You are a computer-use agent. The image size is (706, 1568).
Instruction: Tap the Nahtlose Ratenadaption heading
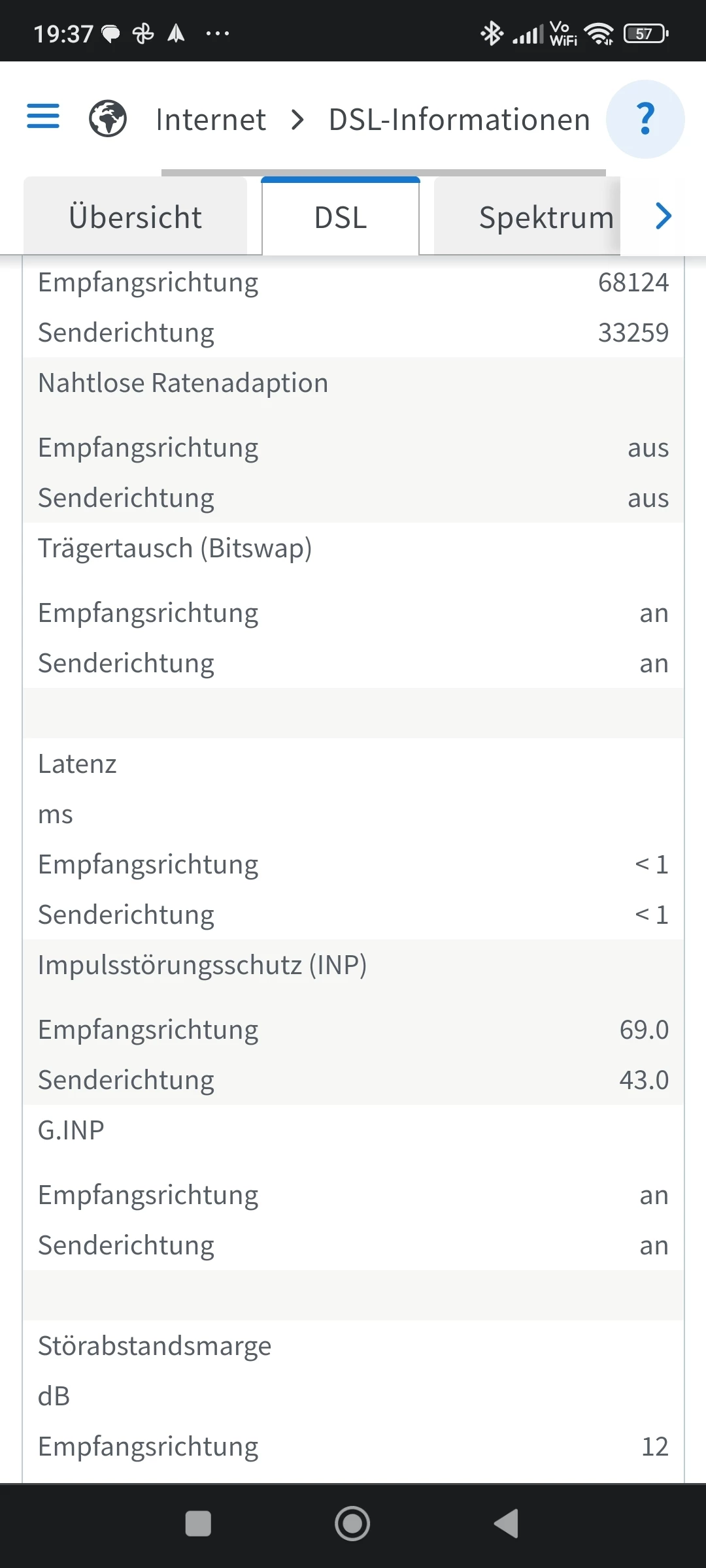point(183,383)
